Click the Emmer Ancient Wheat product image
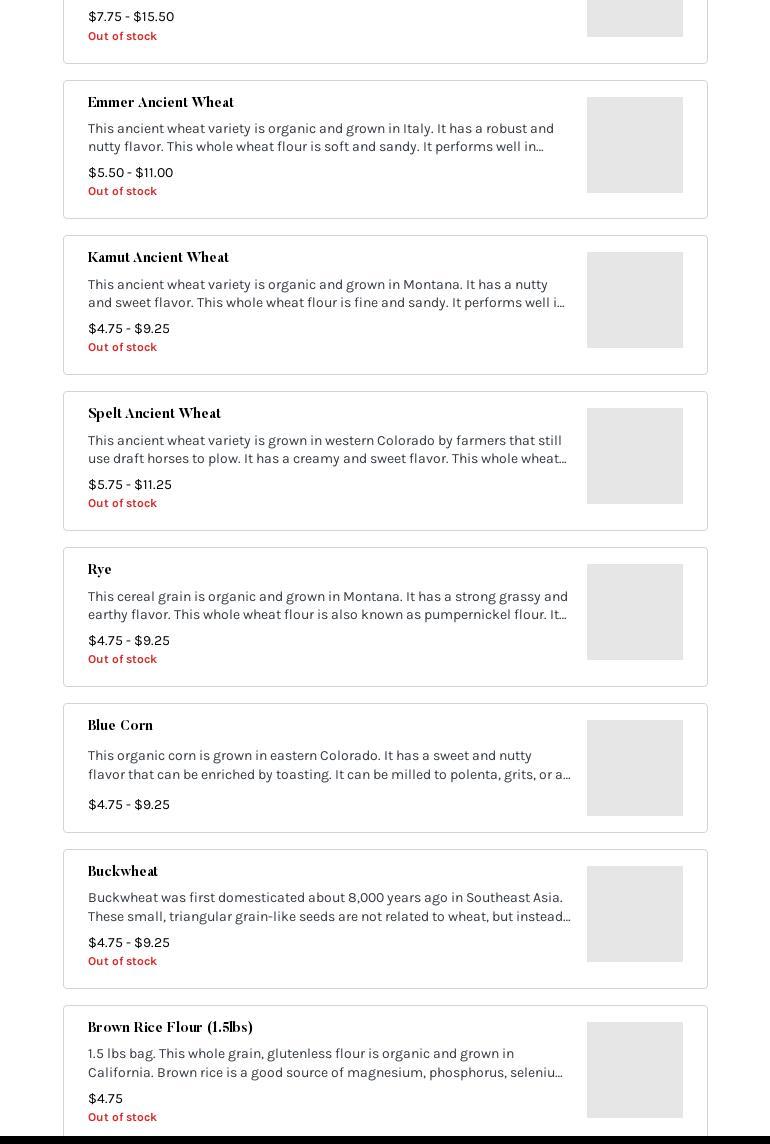This screenshot has width=770, height=1144. click(634, 145)
